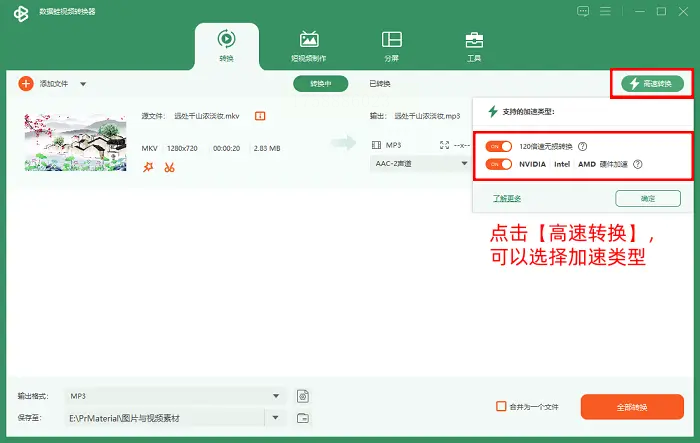Image resolution: width=700 pixels, height=443 pixels.
Task: Click the feedback message icon in title bar
Action: [583, 11]
